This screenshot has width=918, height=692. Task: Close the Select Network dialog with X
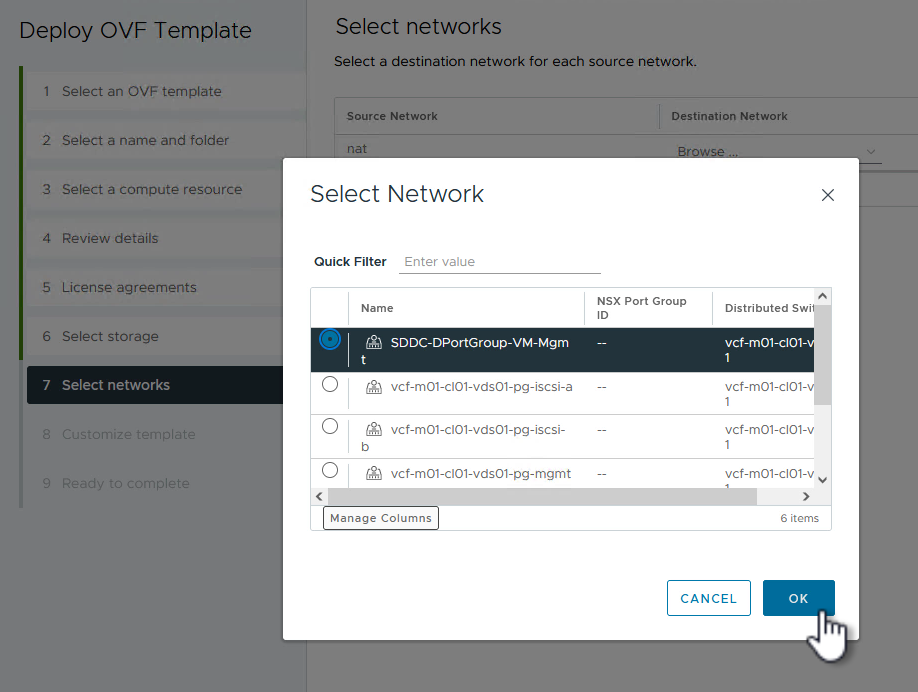[x=827, y=195]
